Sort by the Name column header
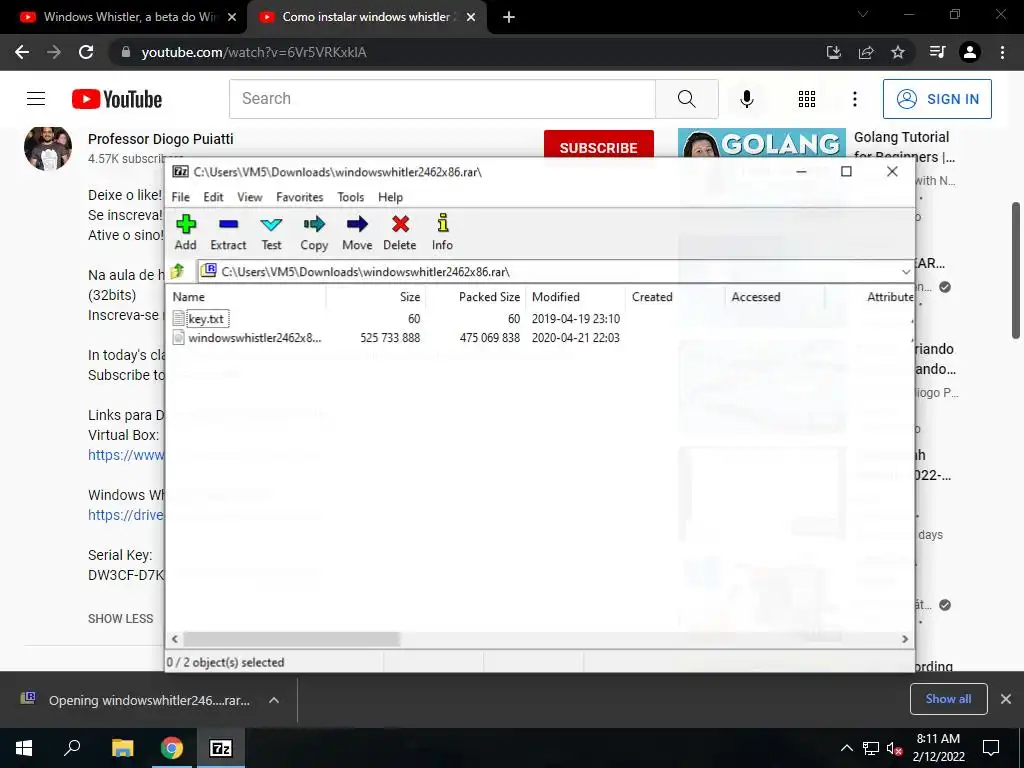The width and height of the screenshot is (1024, 768). pyautogui.click(x=246, y=296)
